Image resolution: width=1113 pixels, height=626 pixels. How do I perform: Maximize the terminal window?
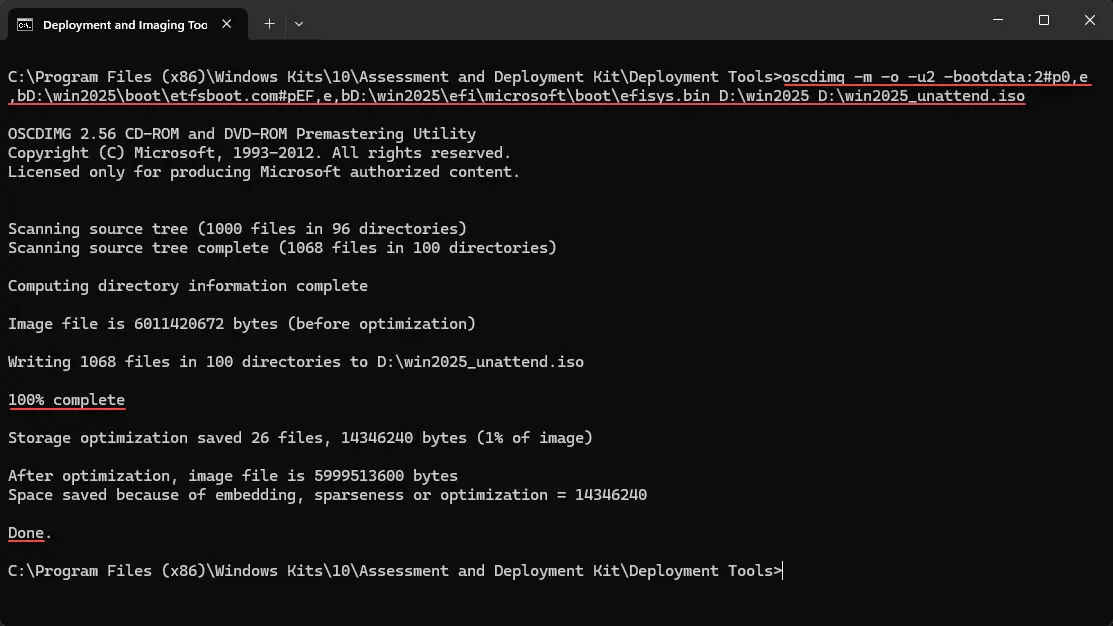1043,20
